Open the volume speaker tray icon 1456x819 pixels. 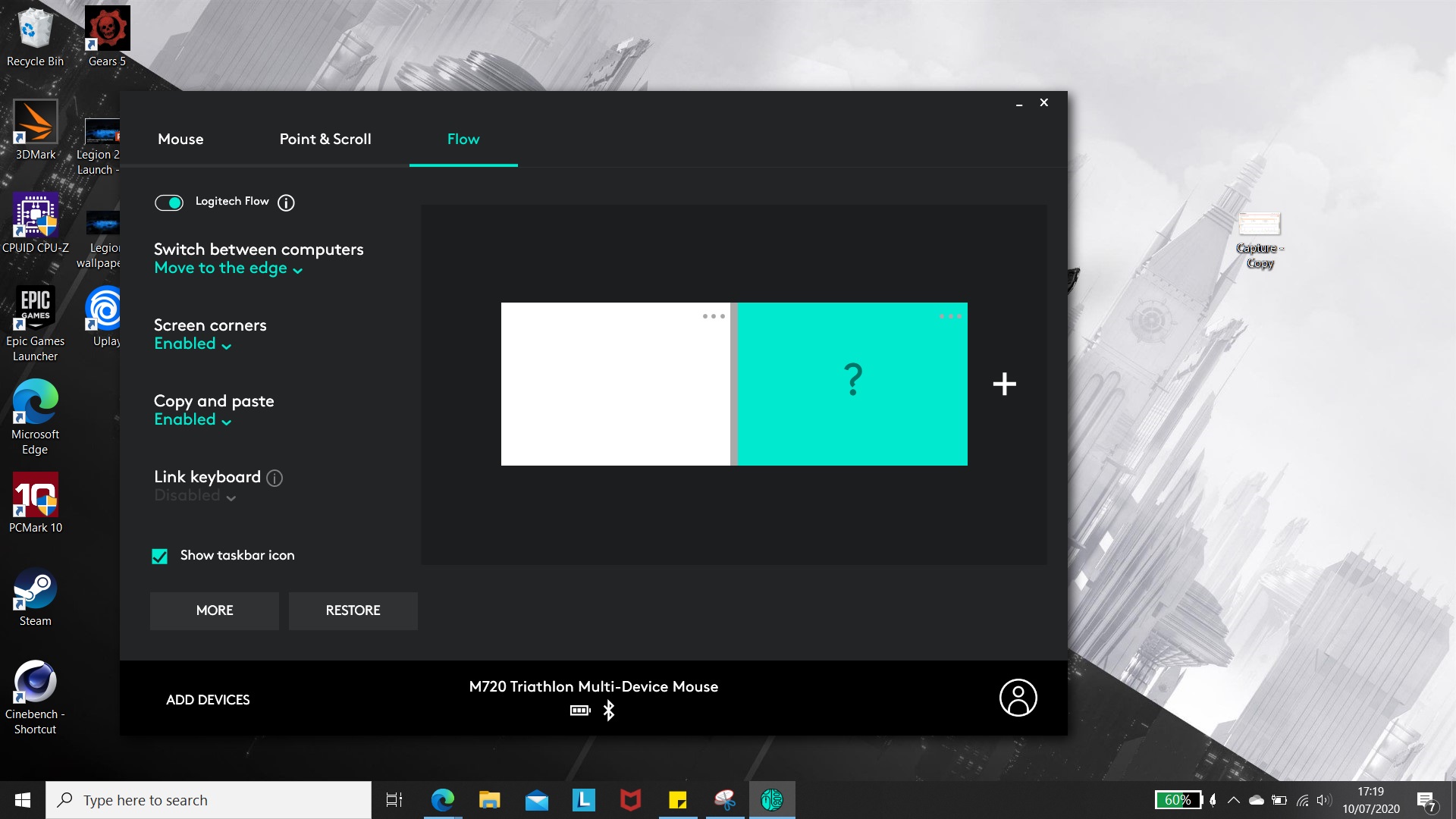pos(1324,800)
